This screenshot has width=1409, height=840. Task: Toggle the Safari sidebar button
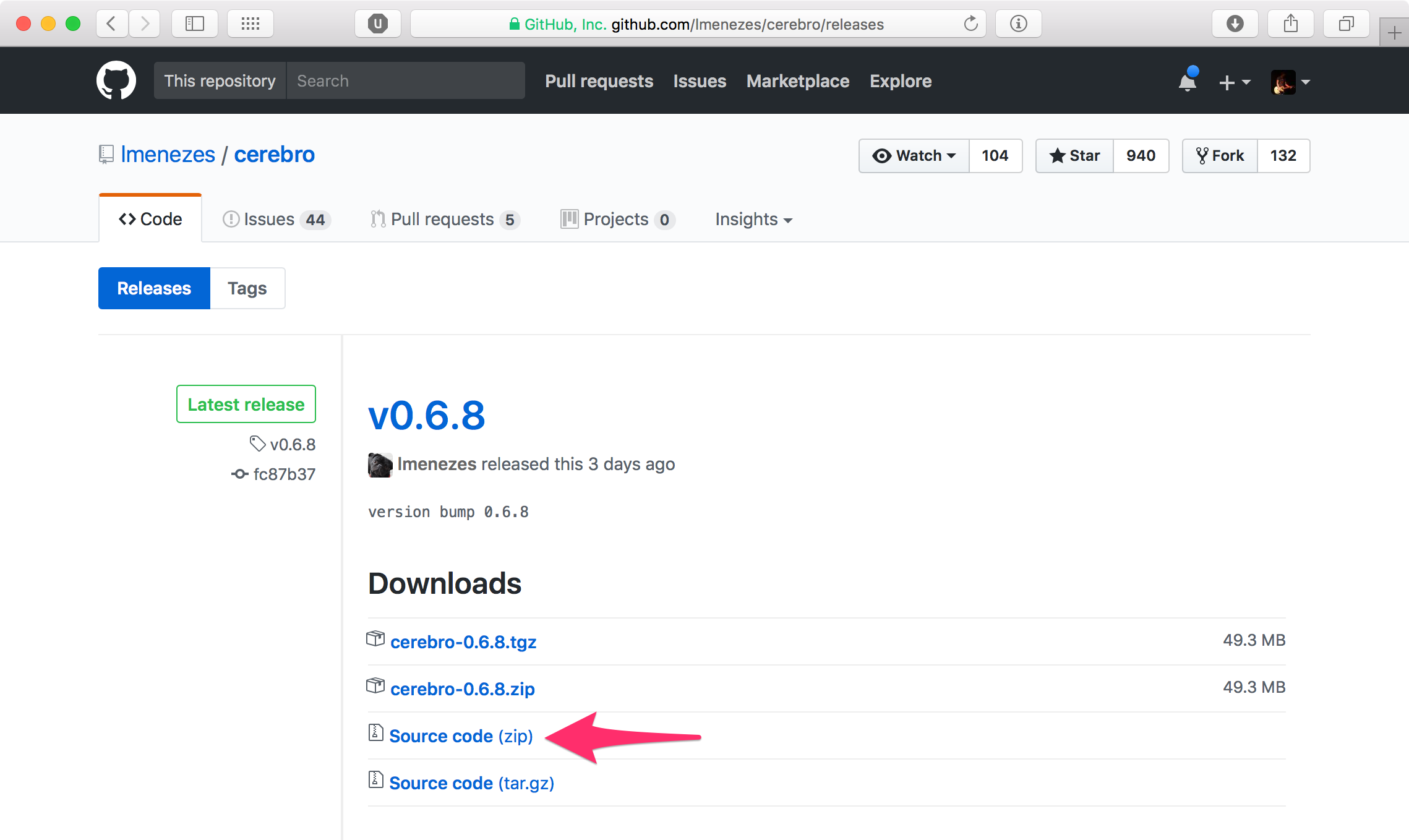tap(195, 24)
